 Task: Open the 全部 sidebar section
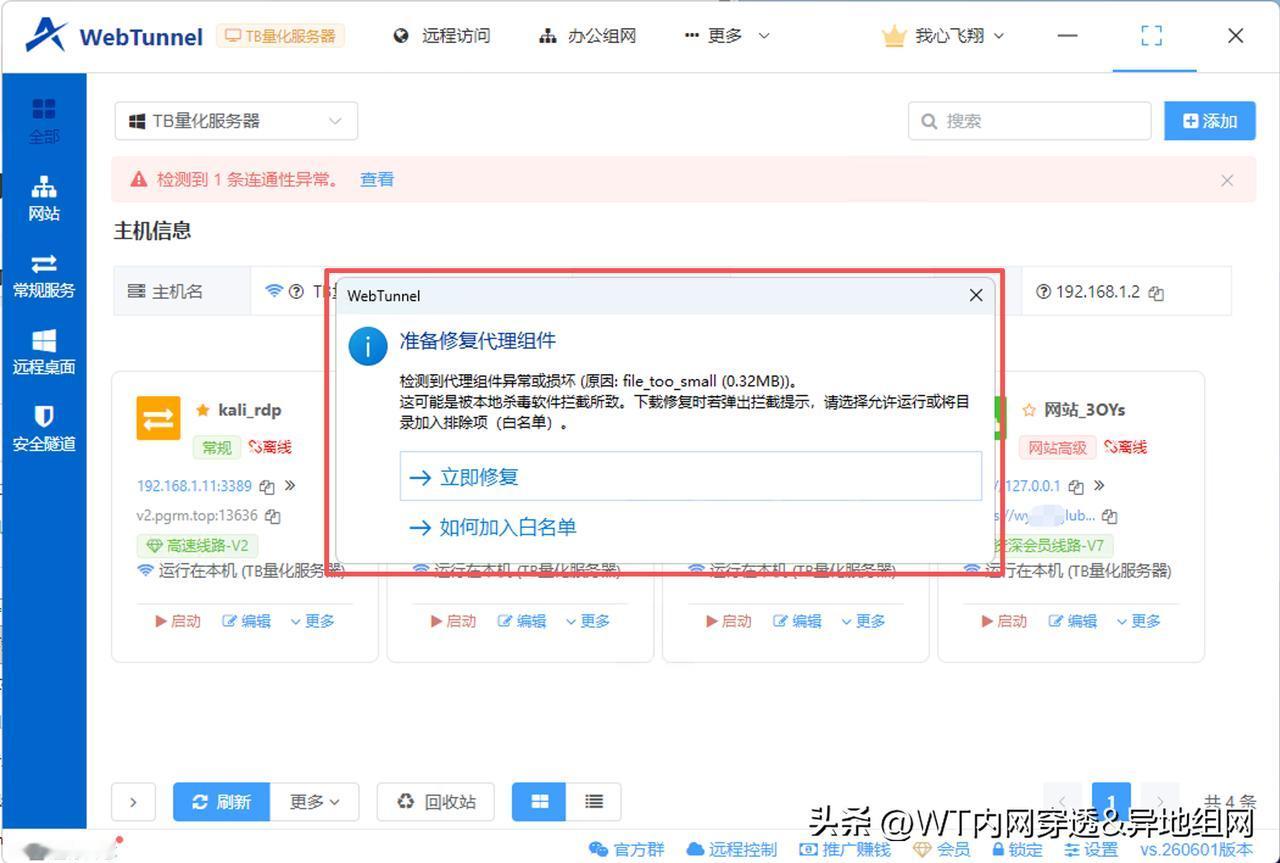pos(44,120)
